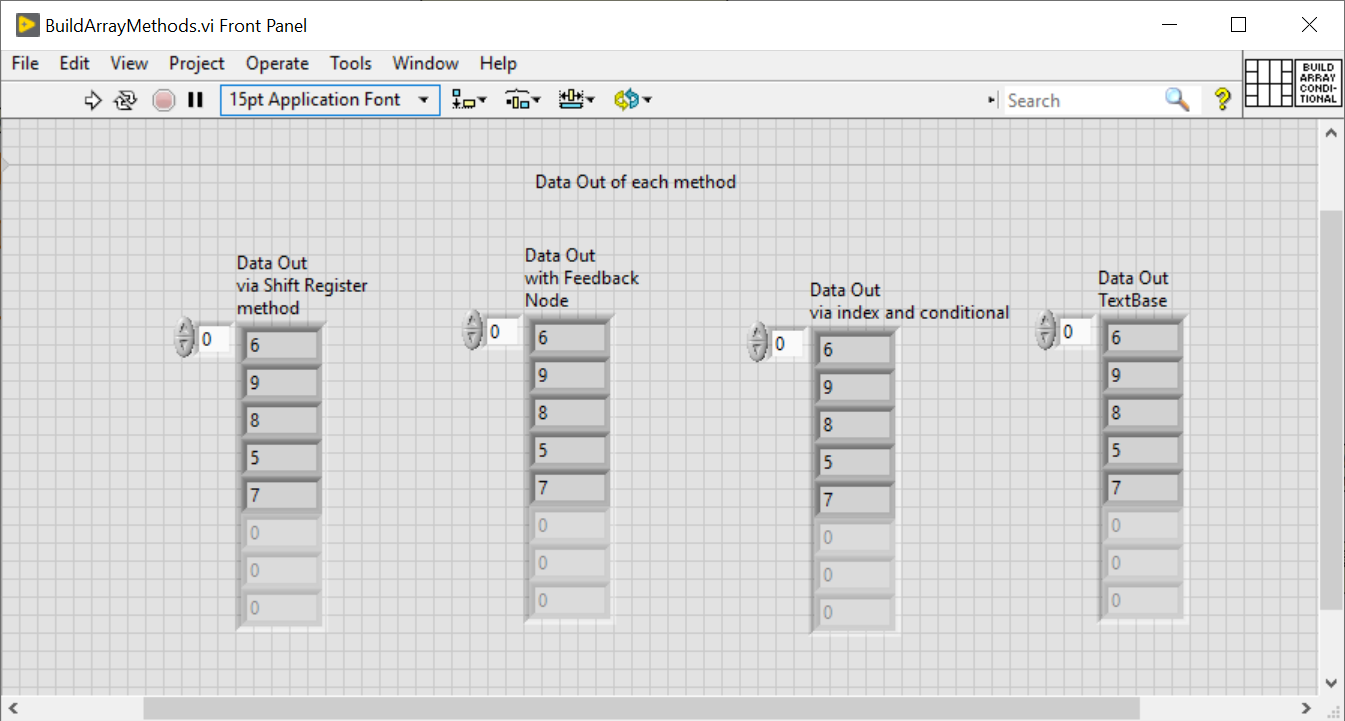Click the Pause button in toolbar
Viewport: 1345px width, 721px height.
[x=196, y=100]
